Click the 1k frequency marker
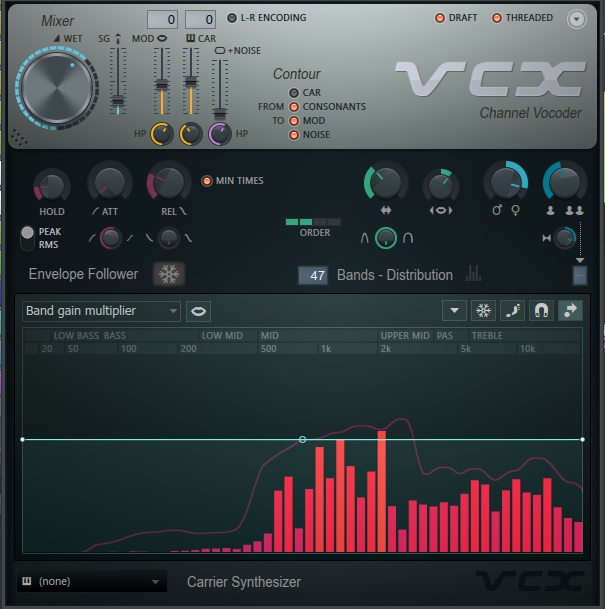605x609 pixels. 326,349
